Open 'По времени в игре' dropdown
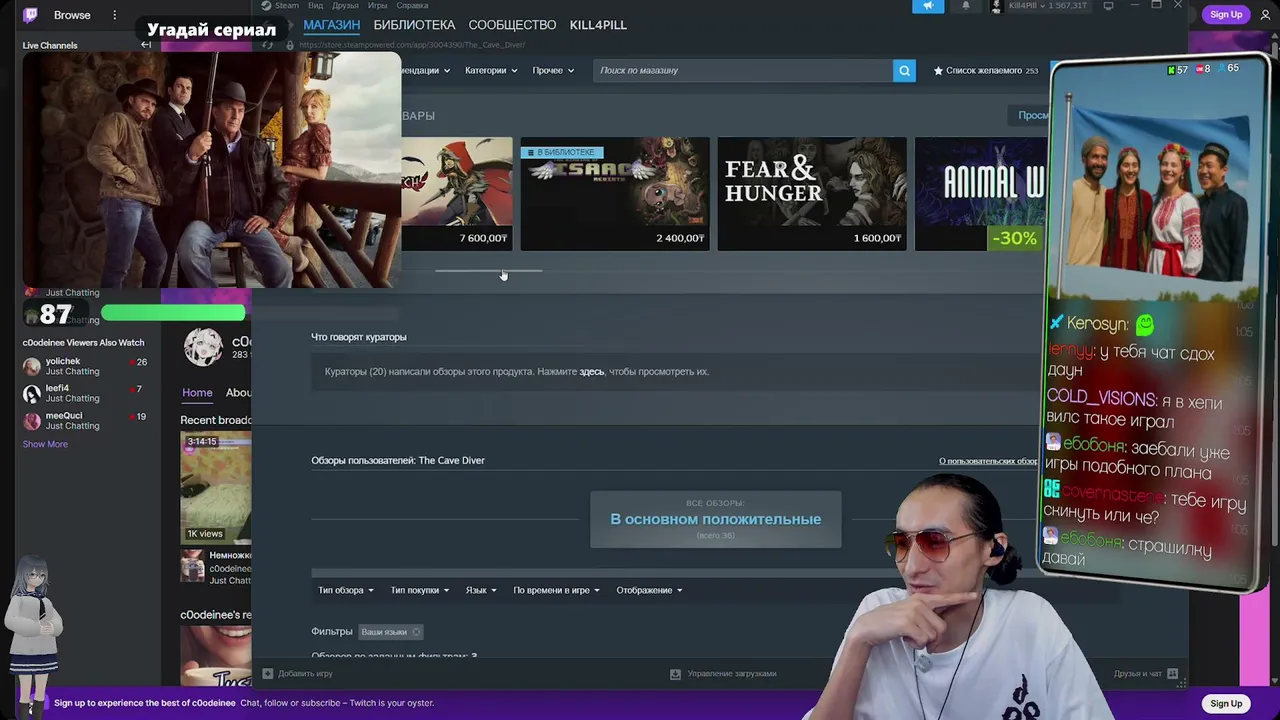The image size is (1280, 720). (556, 590)
